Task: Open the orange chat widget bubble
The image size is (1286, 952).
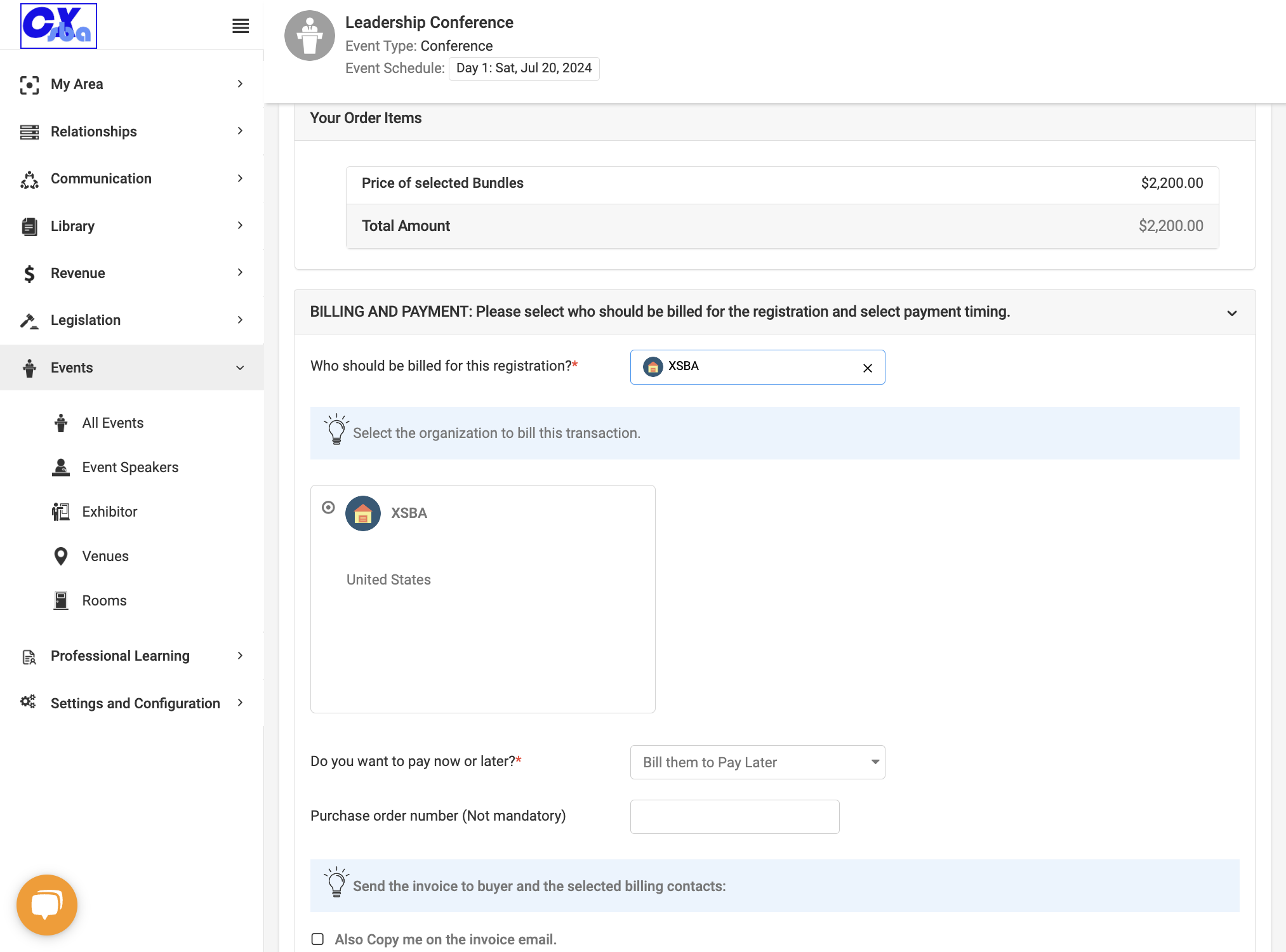Action: [47, 904]
